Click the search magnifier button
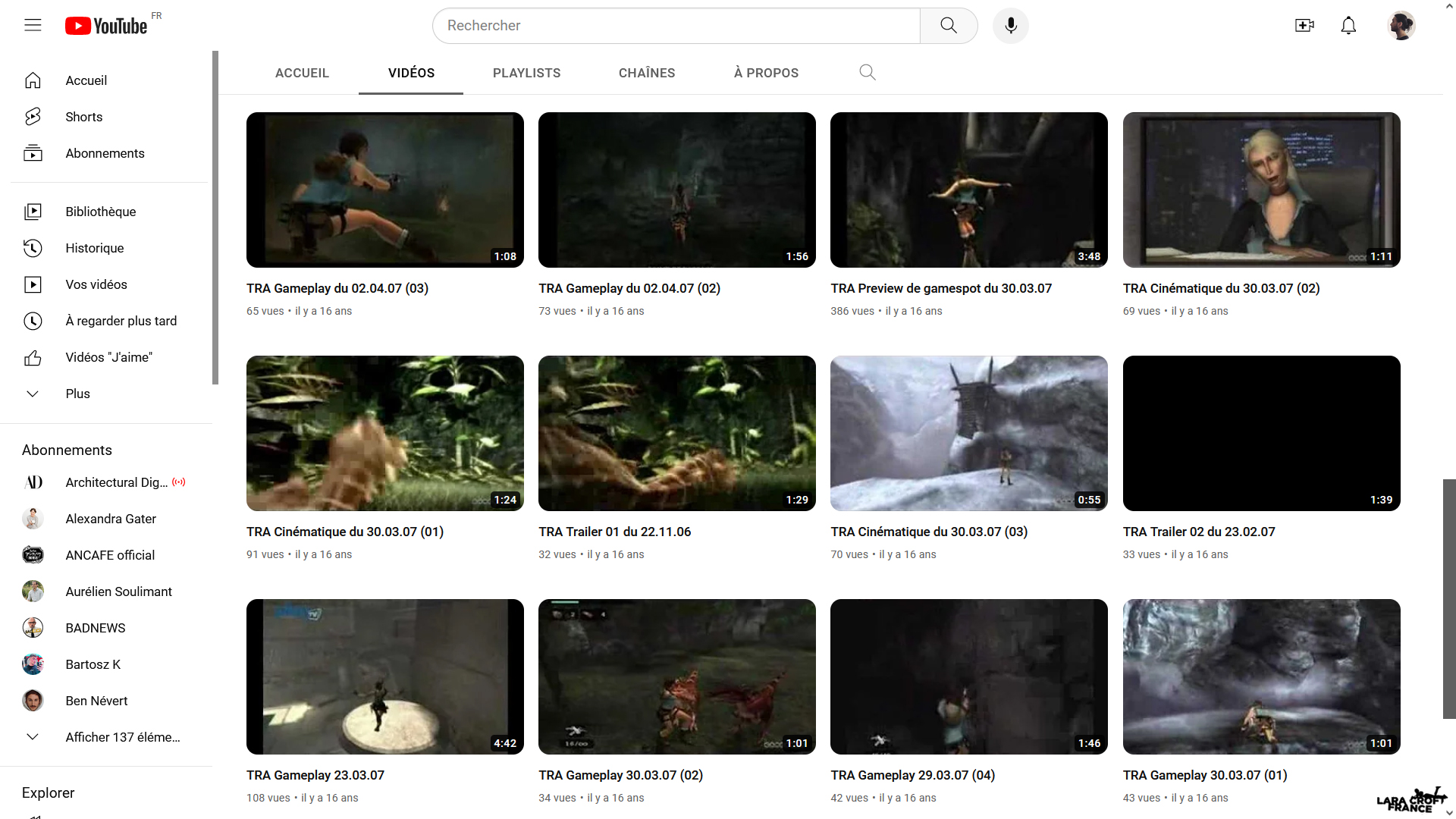 (948, 26)
